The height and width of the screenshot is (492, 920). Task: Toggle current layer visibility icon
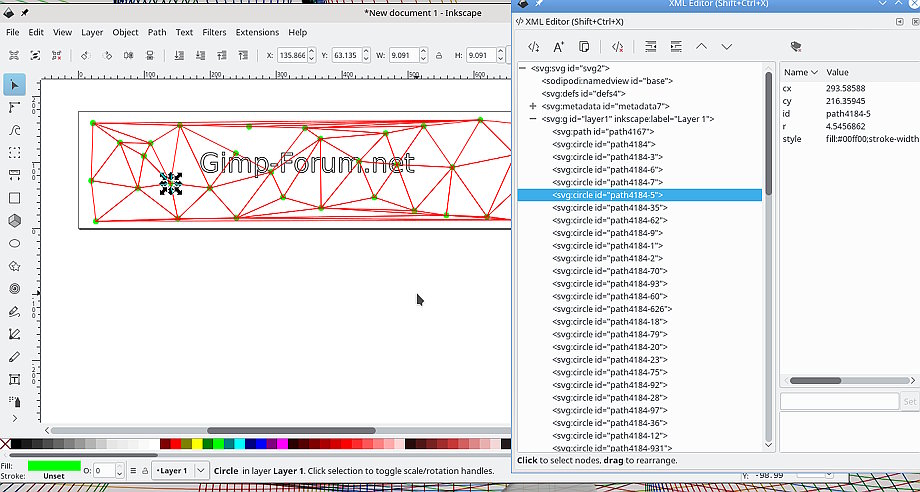pos(133,470)
